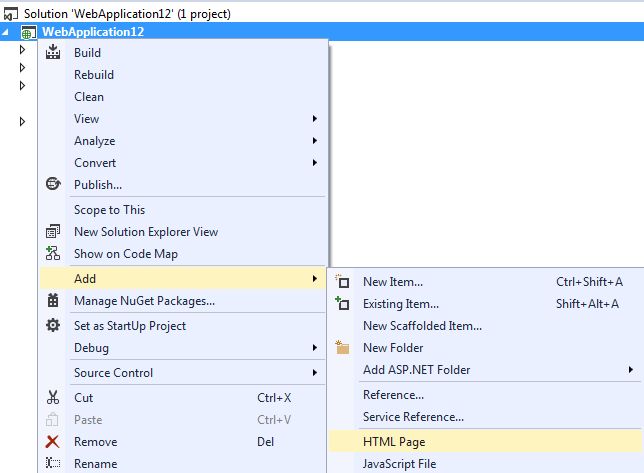Click the Cut scissors icon

click(x=53, y=397)
